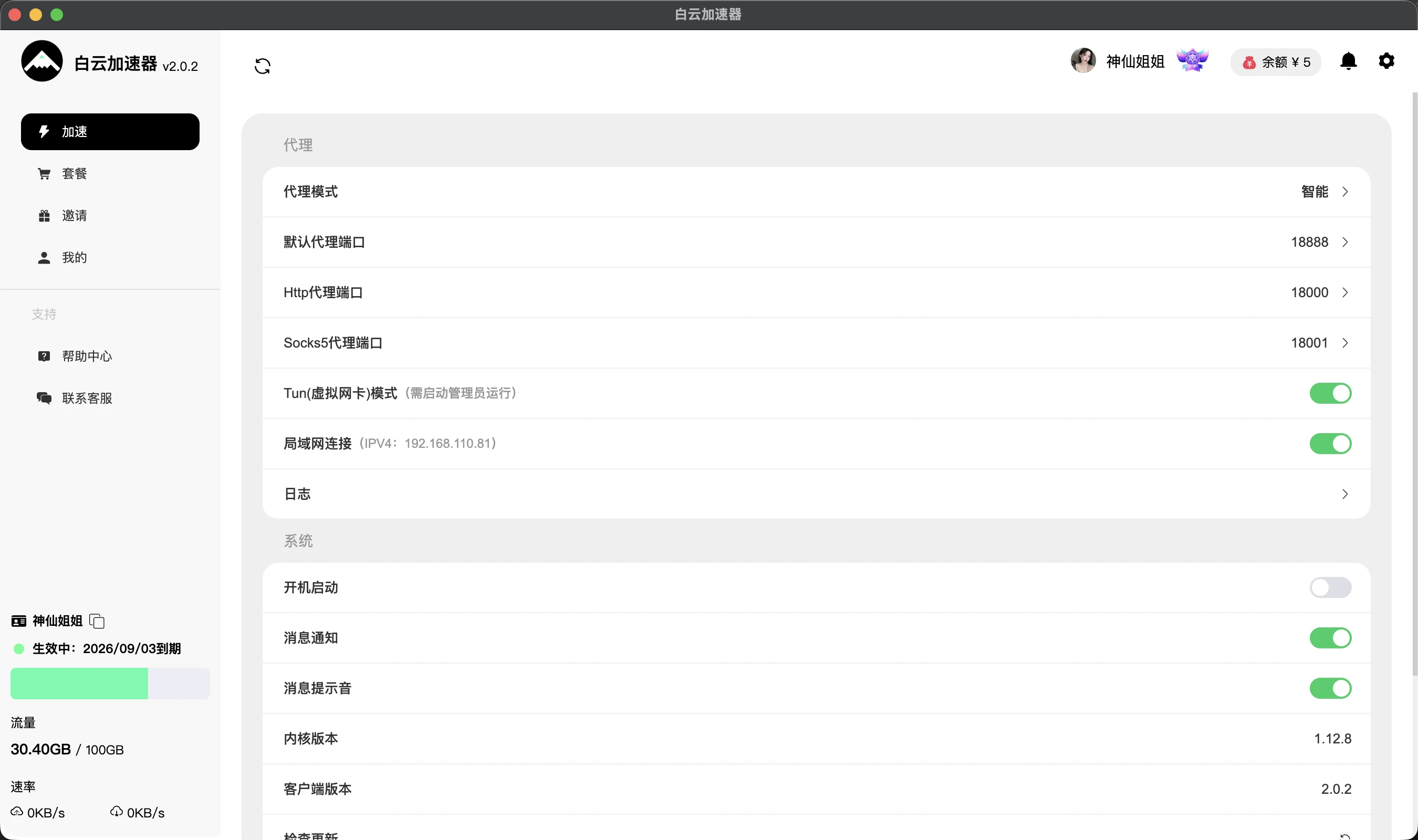The image size is (1418, 840).
Task: Expand 代理模式 智能 option
Action: [1323, 191]
